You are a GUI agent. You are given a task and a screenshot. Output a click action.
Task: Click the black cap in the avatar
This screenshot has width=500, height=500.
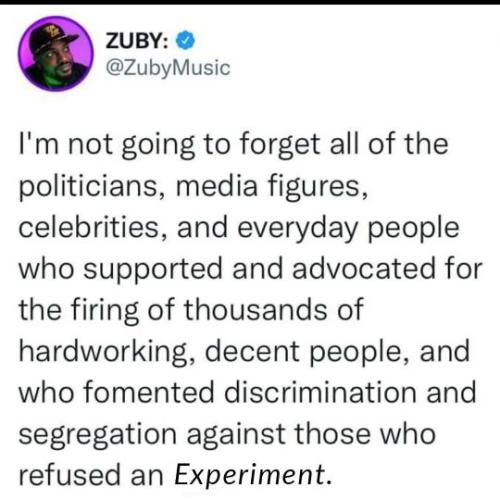50,37
